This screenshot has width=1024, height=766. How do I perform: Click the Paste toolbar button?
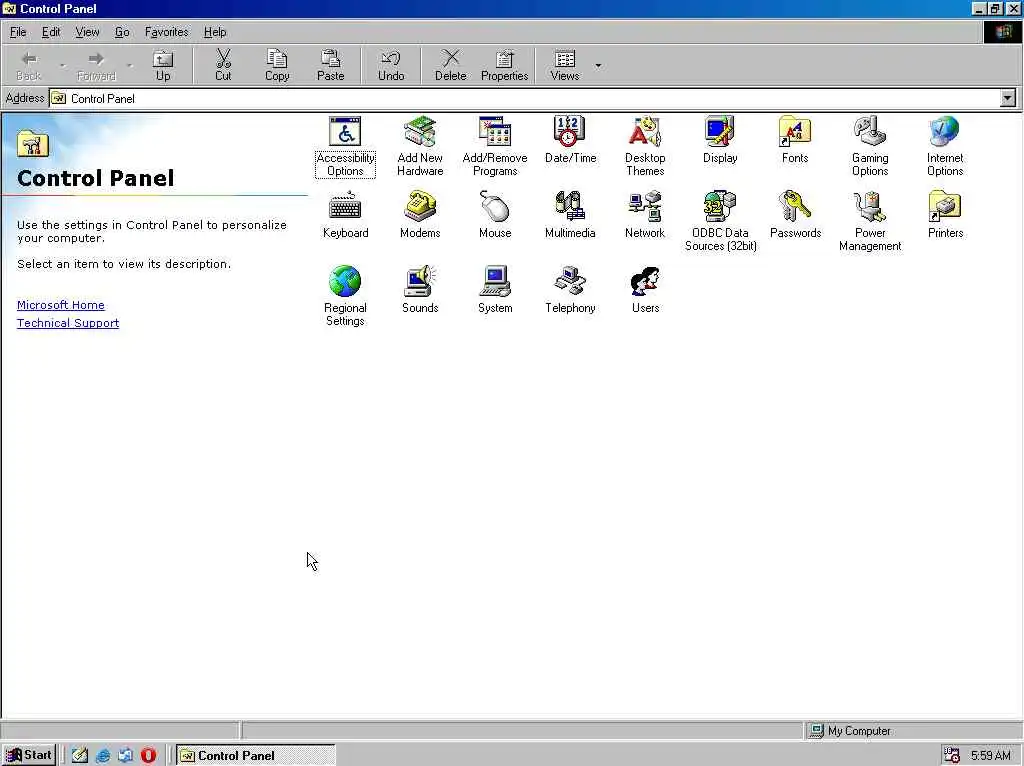click(x=330, y=66)
